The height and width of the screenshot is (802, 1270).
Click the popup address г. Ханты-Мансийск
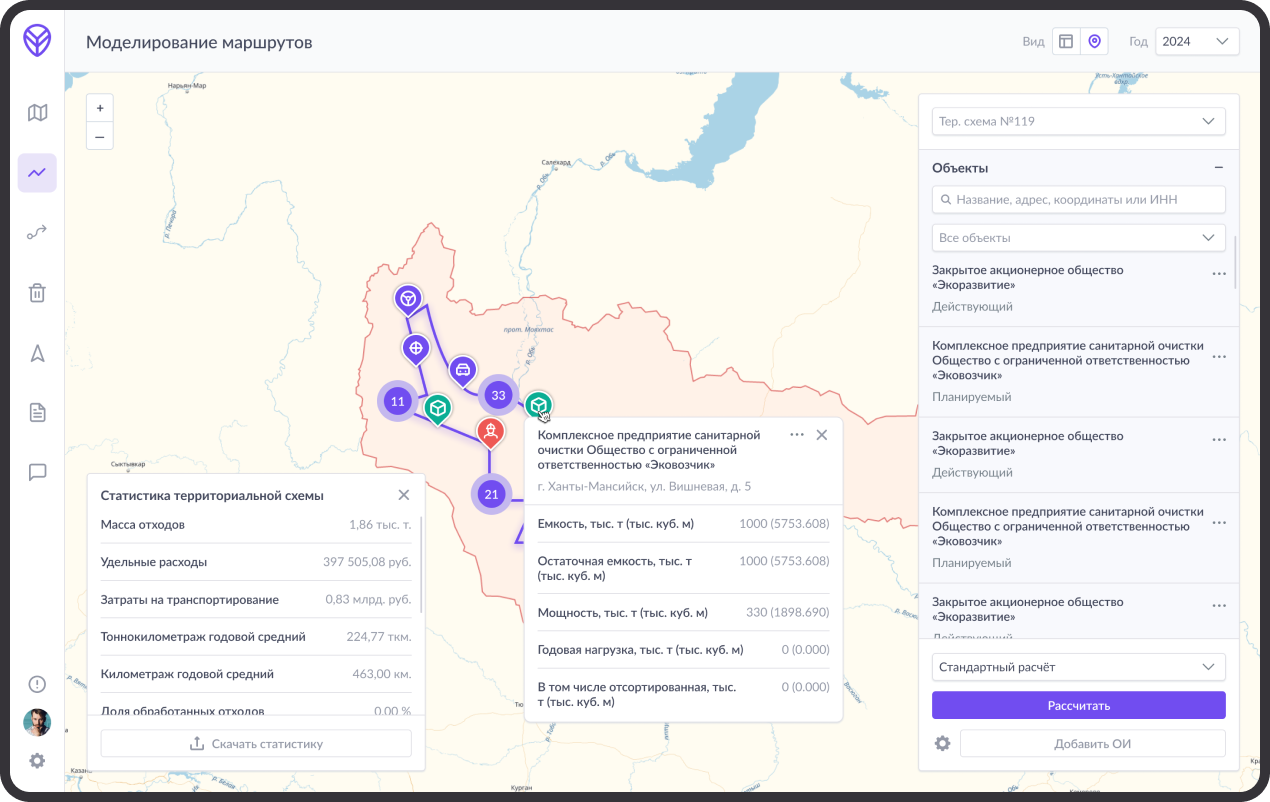644,487
